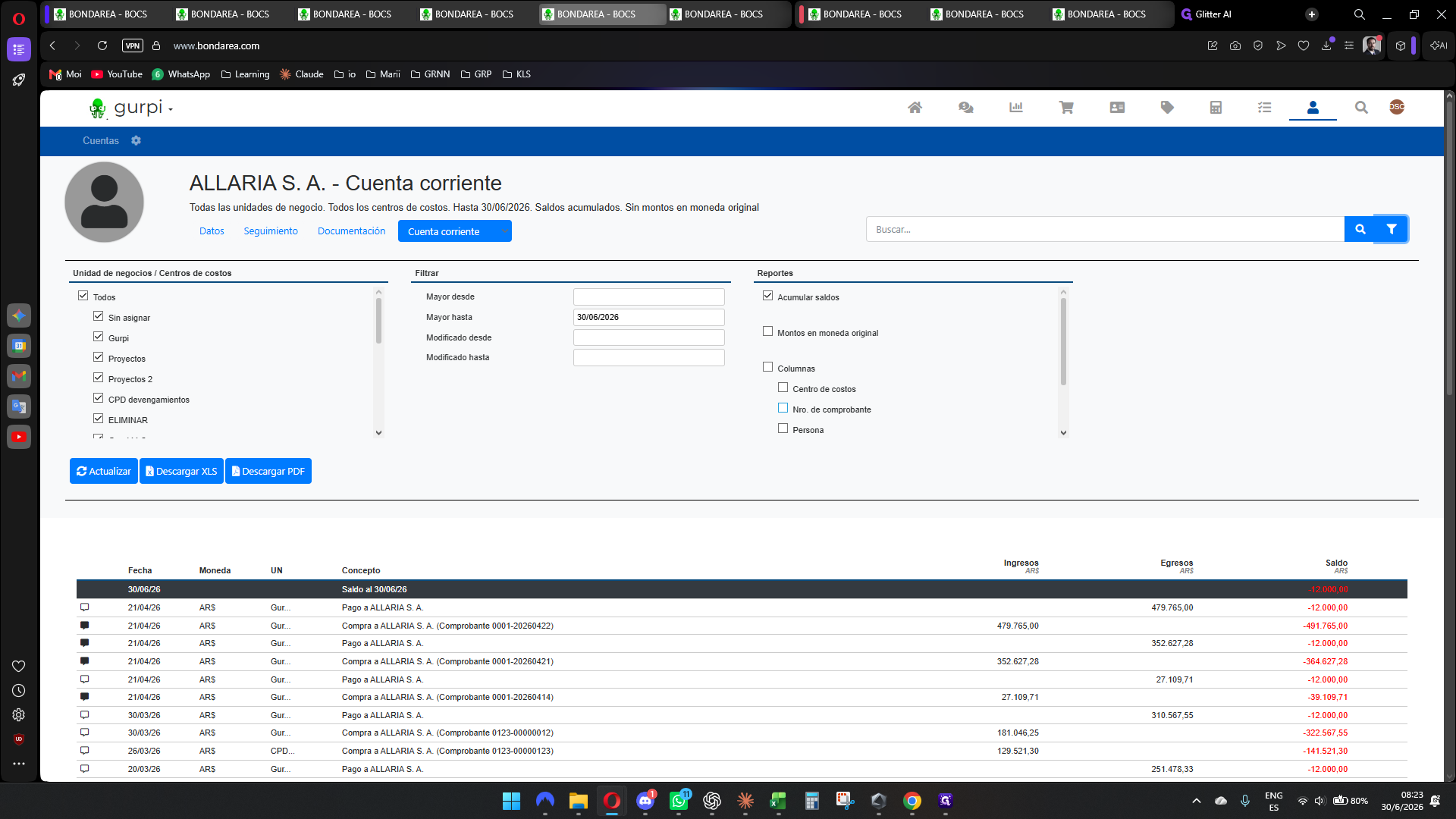Enable Montos en moneda original
This screenshot has height=819, width=1456.
coord(767,331)
